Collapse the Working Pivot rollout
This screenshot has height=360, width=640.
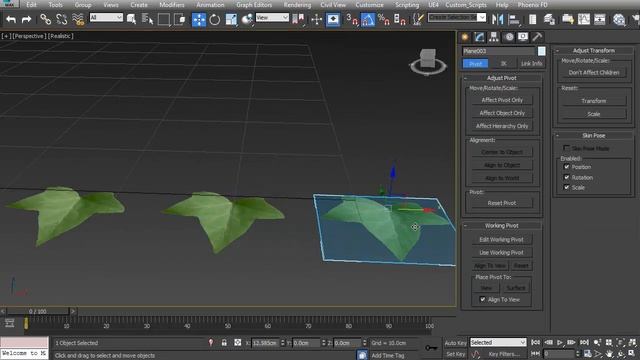tap(502, 226)
